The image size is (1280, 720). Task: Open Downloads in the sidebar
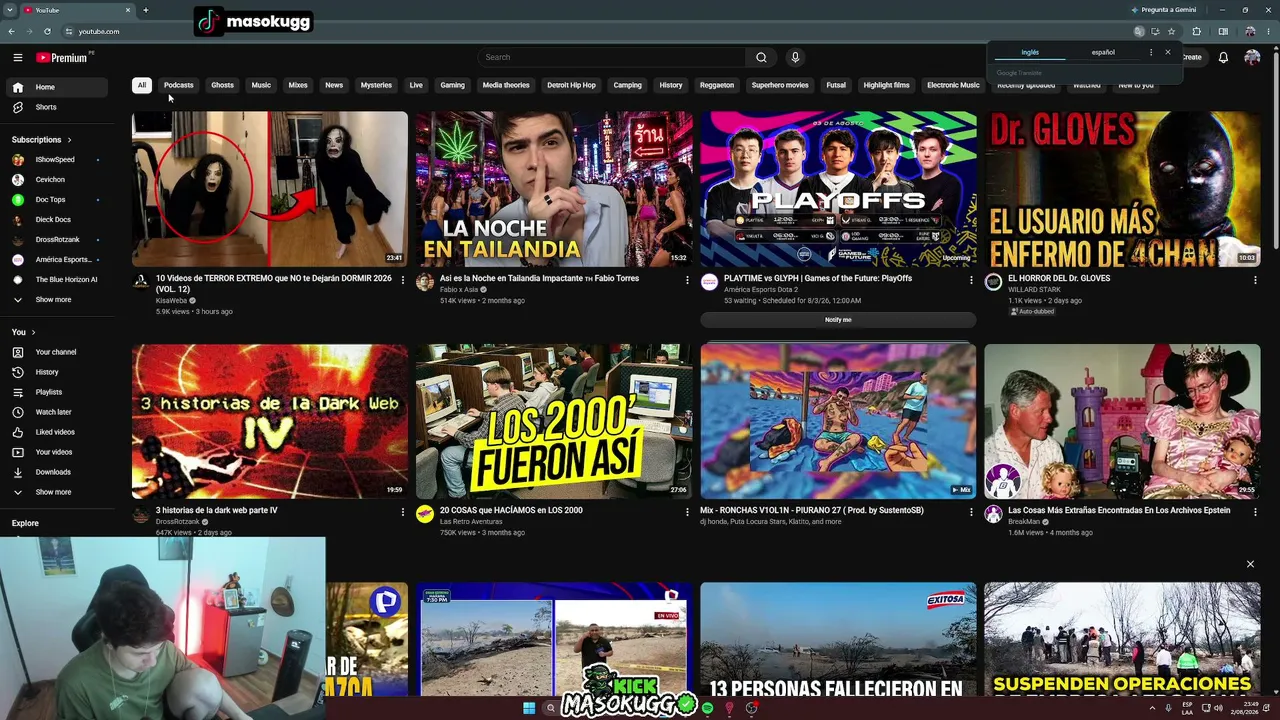(58, 472)
